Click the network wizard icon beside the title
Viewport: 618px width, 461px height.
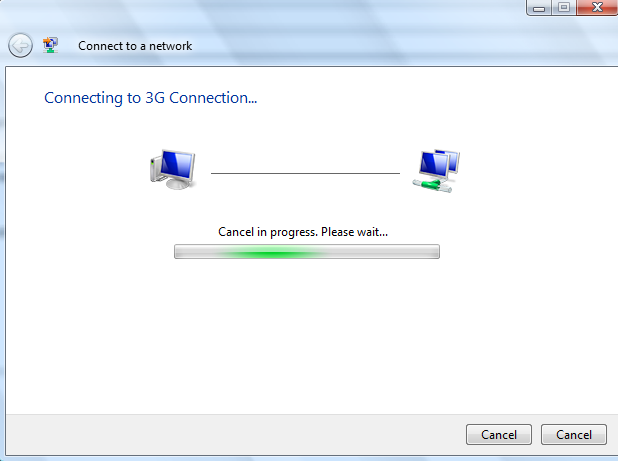pyautogui.click(x=50, y=45)
